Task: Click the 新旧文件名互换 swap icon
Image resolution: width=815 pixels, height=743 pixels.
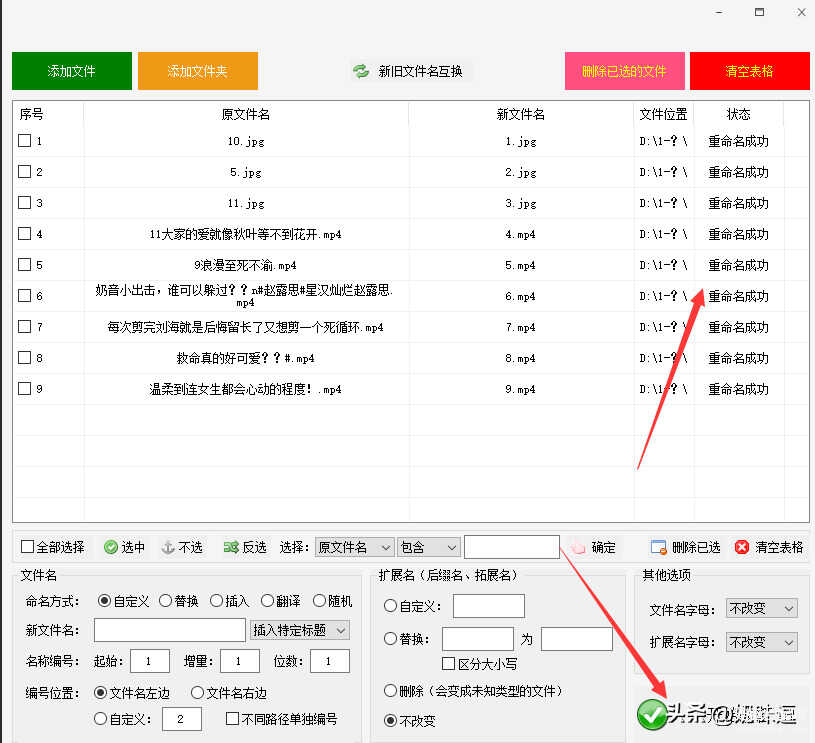Action: point(361,71)
